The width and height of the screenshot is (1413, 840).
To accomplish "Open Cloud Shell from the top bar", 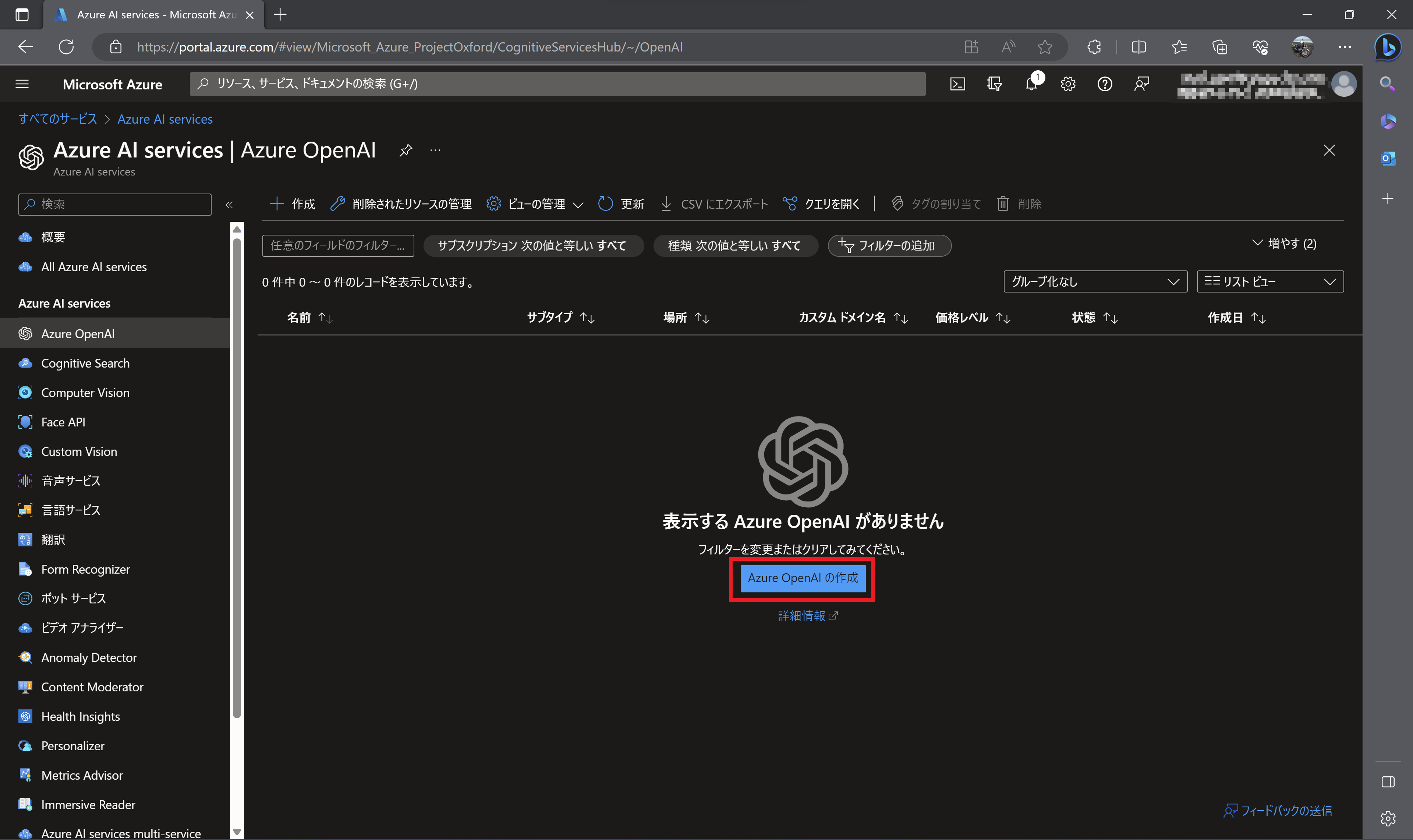I will coord(957,84).
